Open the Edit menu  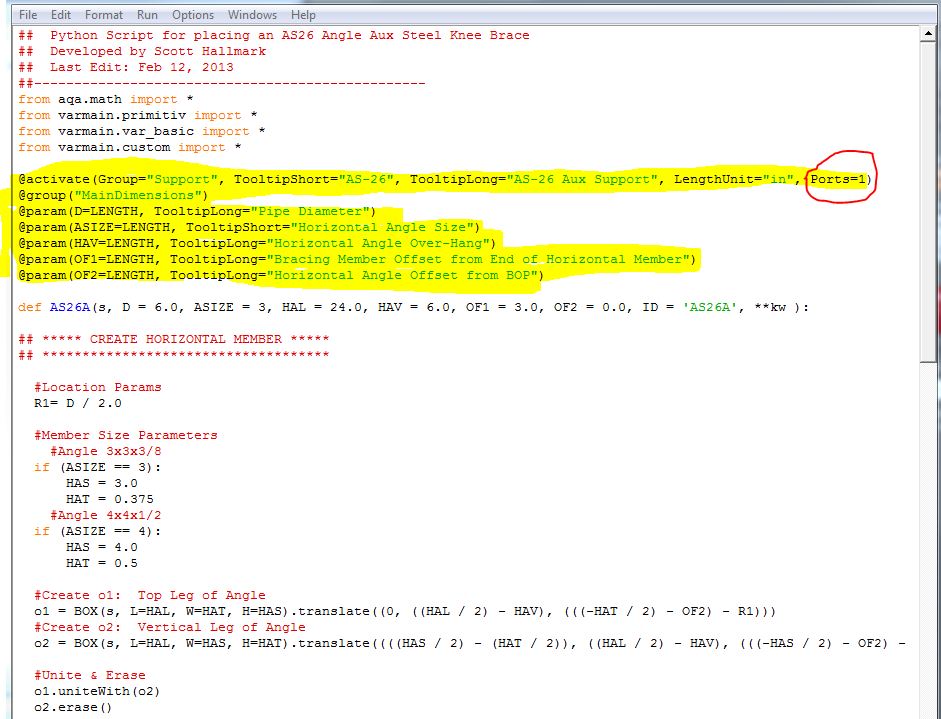tap(61, 14)
